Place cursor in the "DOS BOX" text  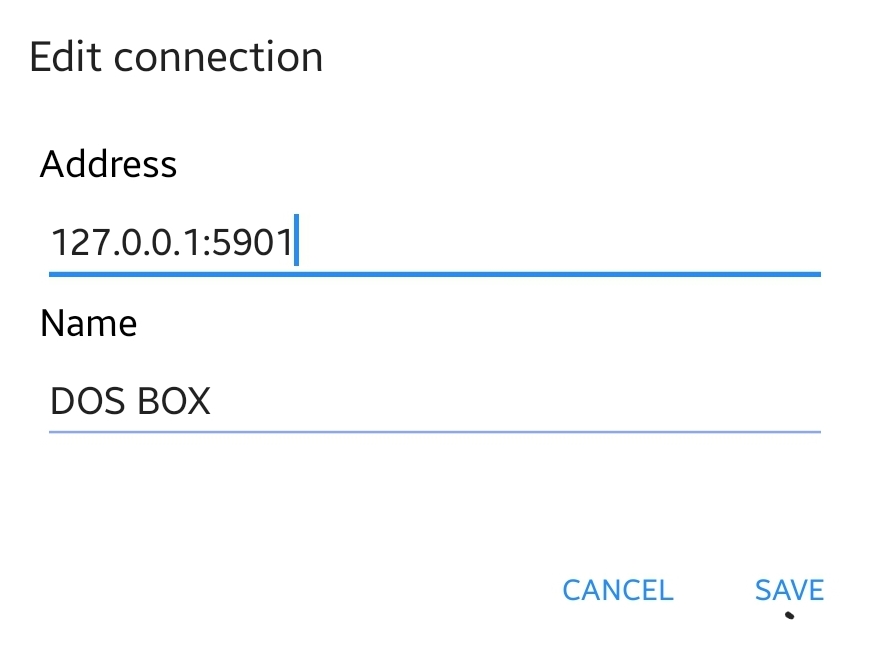[130, 402]
